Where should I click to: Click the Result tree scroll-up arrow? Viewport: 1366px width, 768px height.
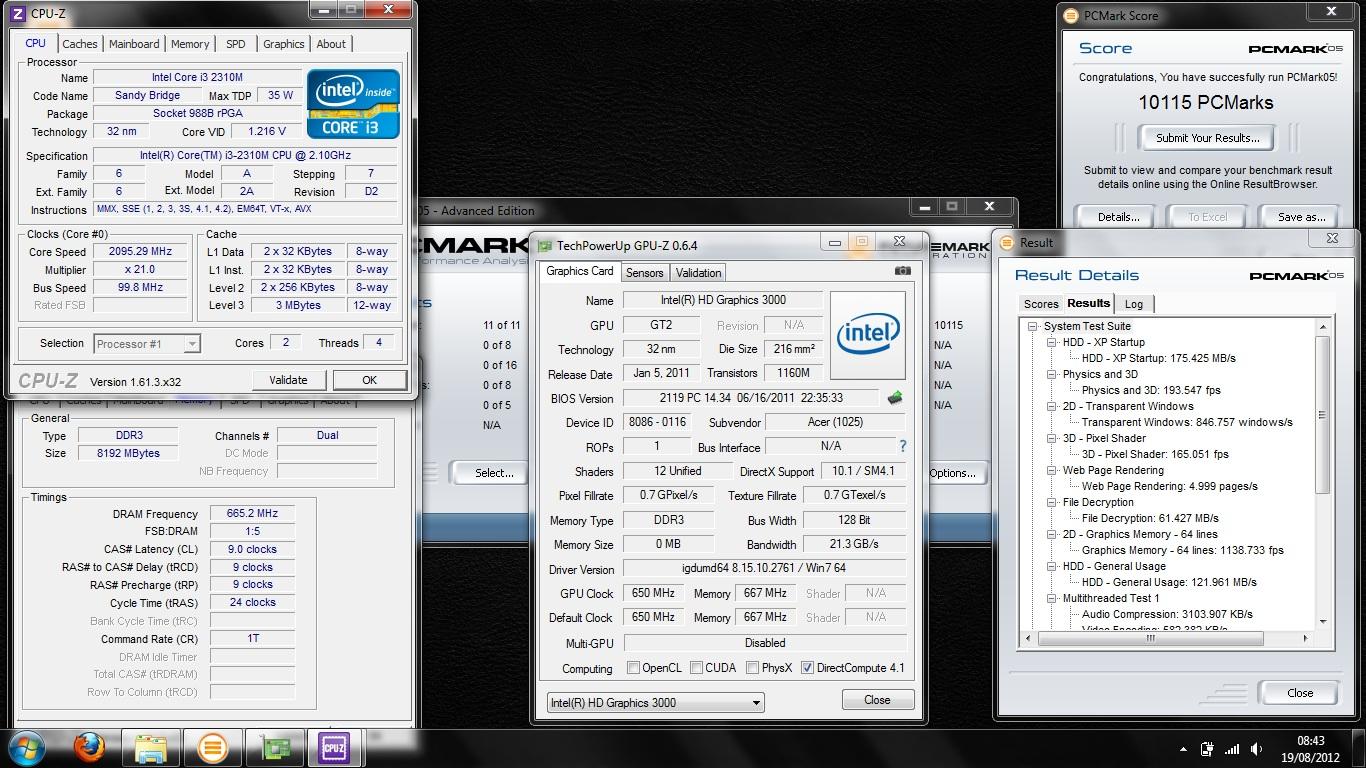(1323, 326)
